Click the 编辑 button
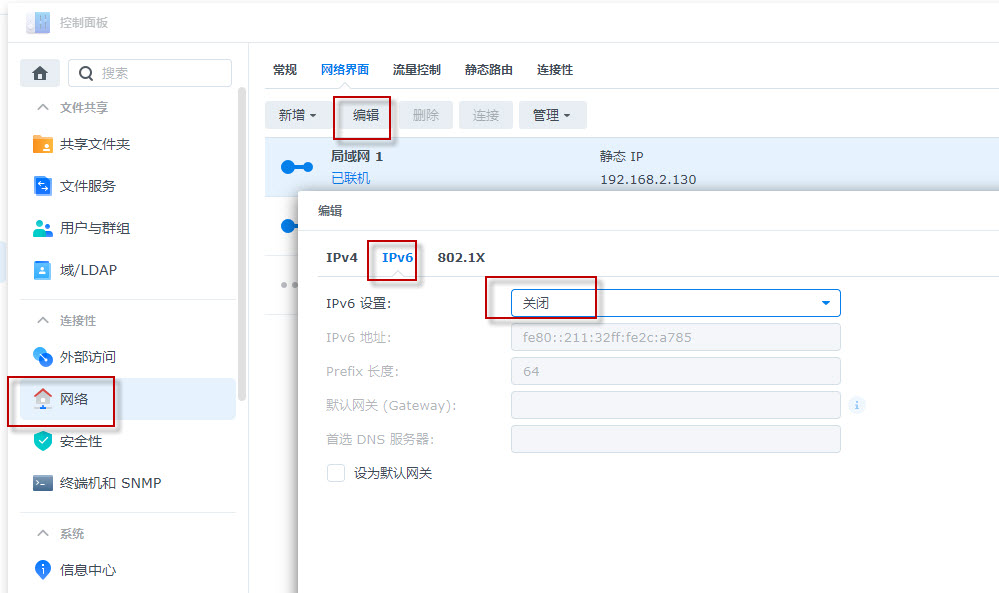 pos(366,115)
